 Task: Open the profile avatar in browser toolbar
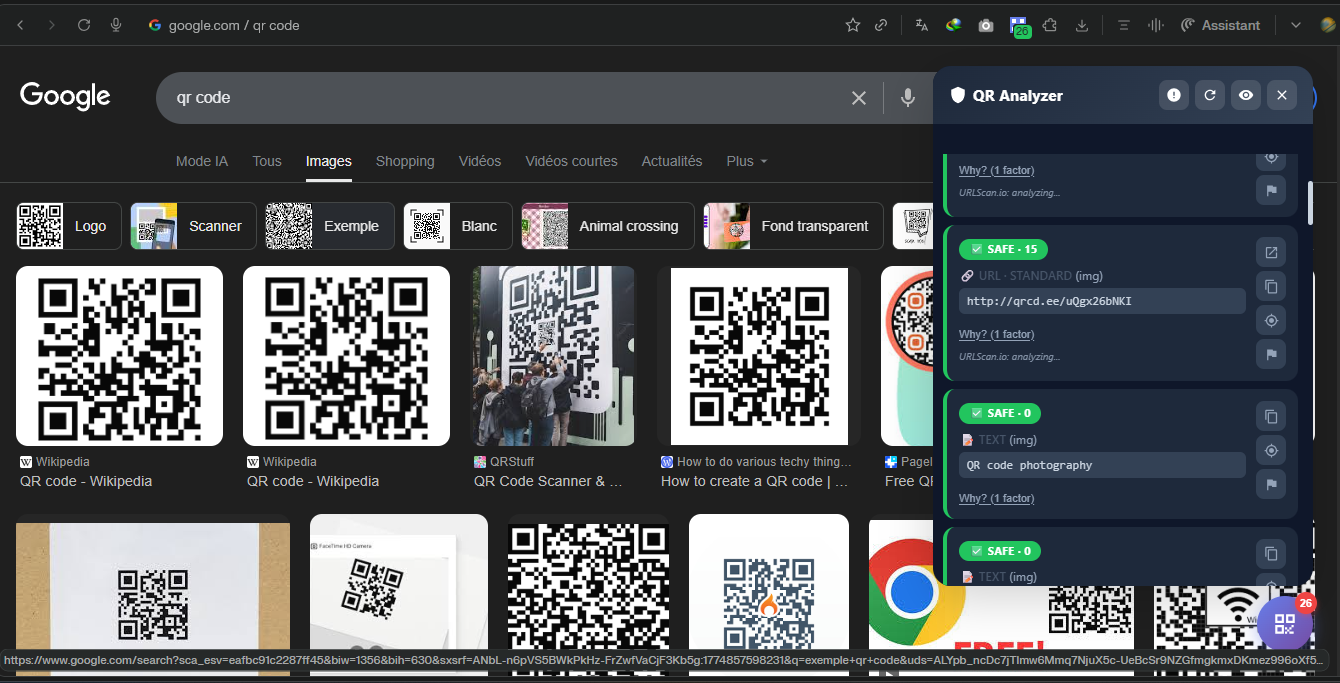point(1329,25)
